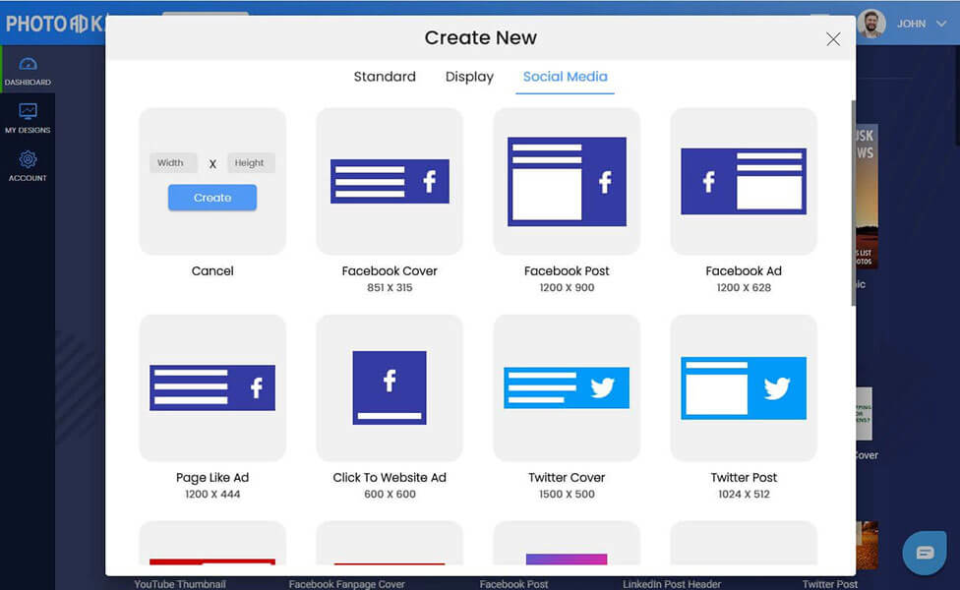This screenshot has height=590, width=960.
Task: Select the Click To Website Ad template
Action: 389,388
